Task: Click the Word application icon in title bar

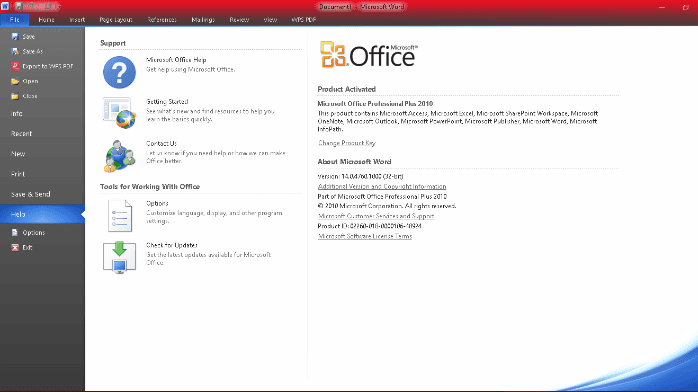Action: [5, 6]
